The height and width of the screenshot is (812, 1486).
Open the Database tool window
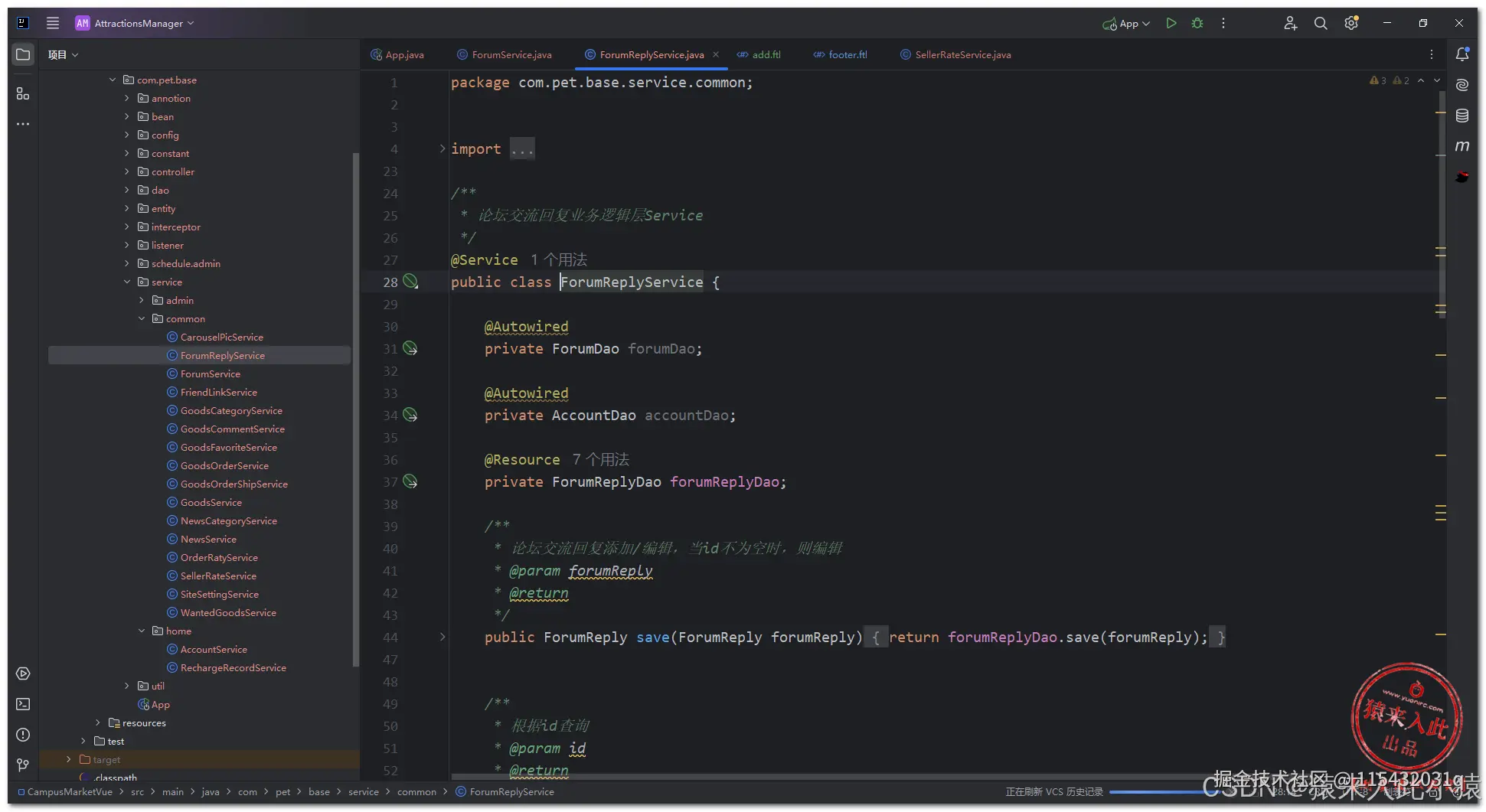[x=1462, y=116]
